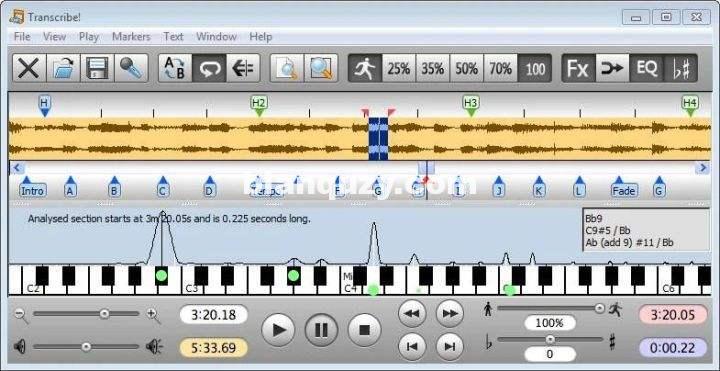
Task: Stop playback with the stop button
Action: coord(364,329)
